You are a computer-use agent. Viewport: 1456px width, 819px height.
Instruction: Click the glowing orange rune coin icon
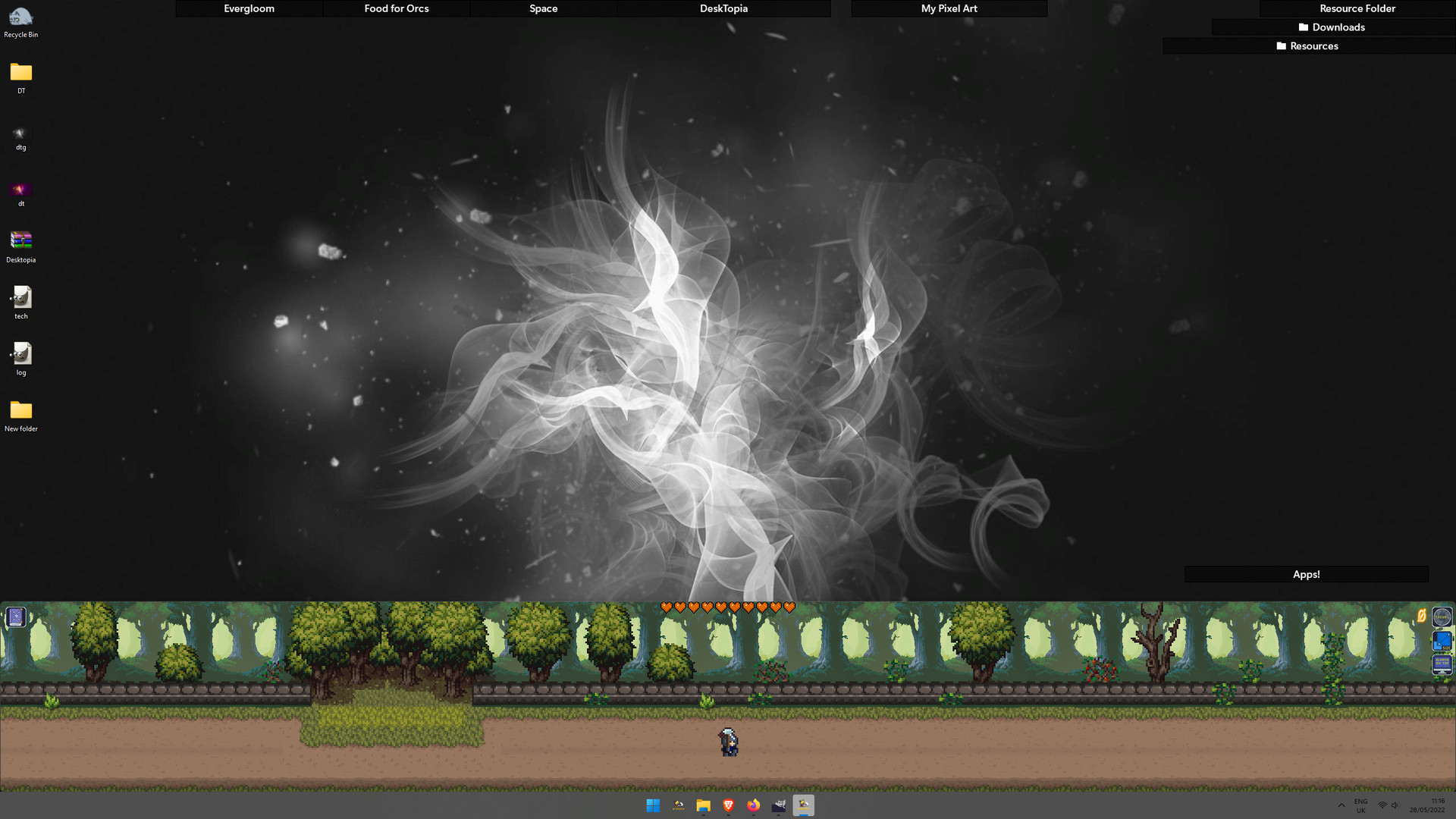coord(1422,616)
